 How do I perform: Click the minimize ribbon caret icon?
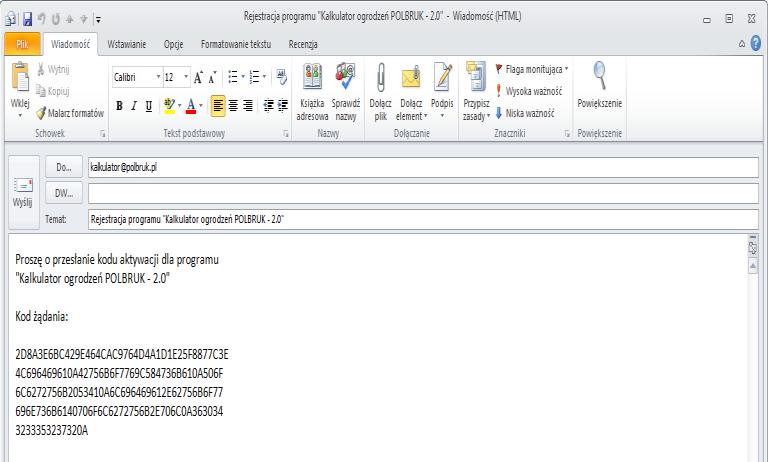[742, 44]
